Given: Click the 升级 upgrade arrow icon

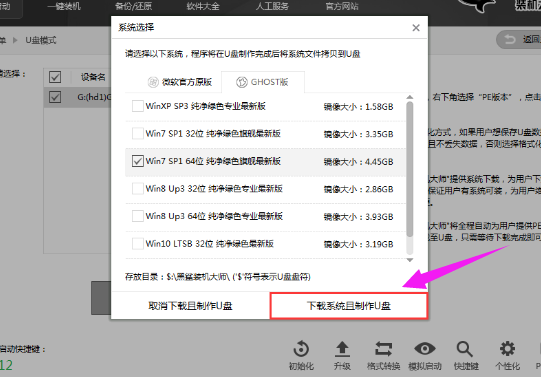Looking at the screenshot, I should pyautogui.click(x=342, y=349).
